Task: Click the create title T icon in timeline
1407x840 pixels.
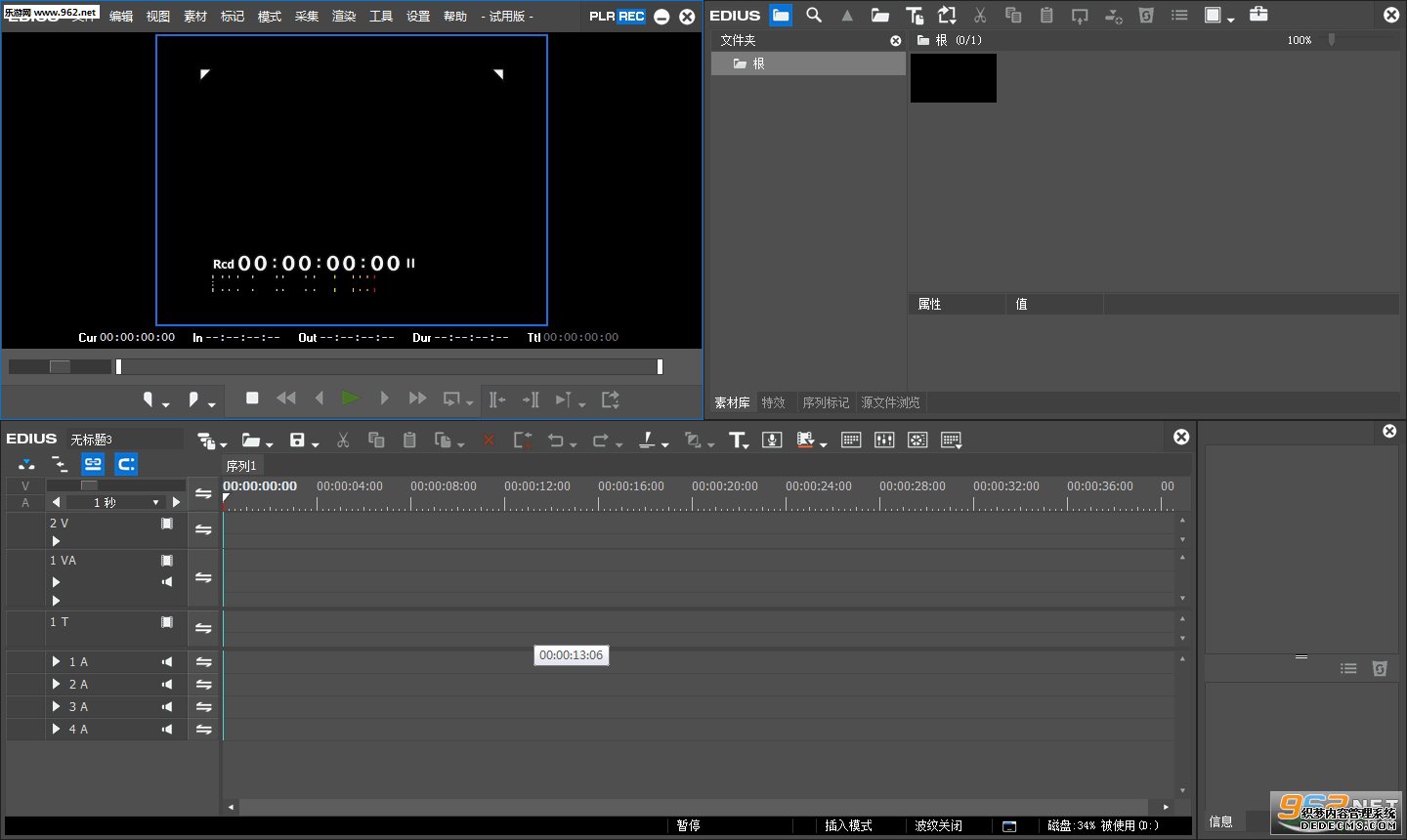Action: [738, 441]
